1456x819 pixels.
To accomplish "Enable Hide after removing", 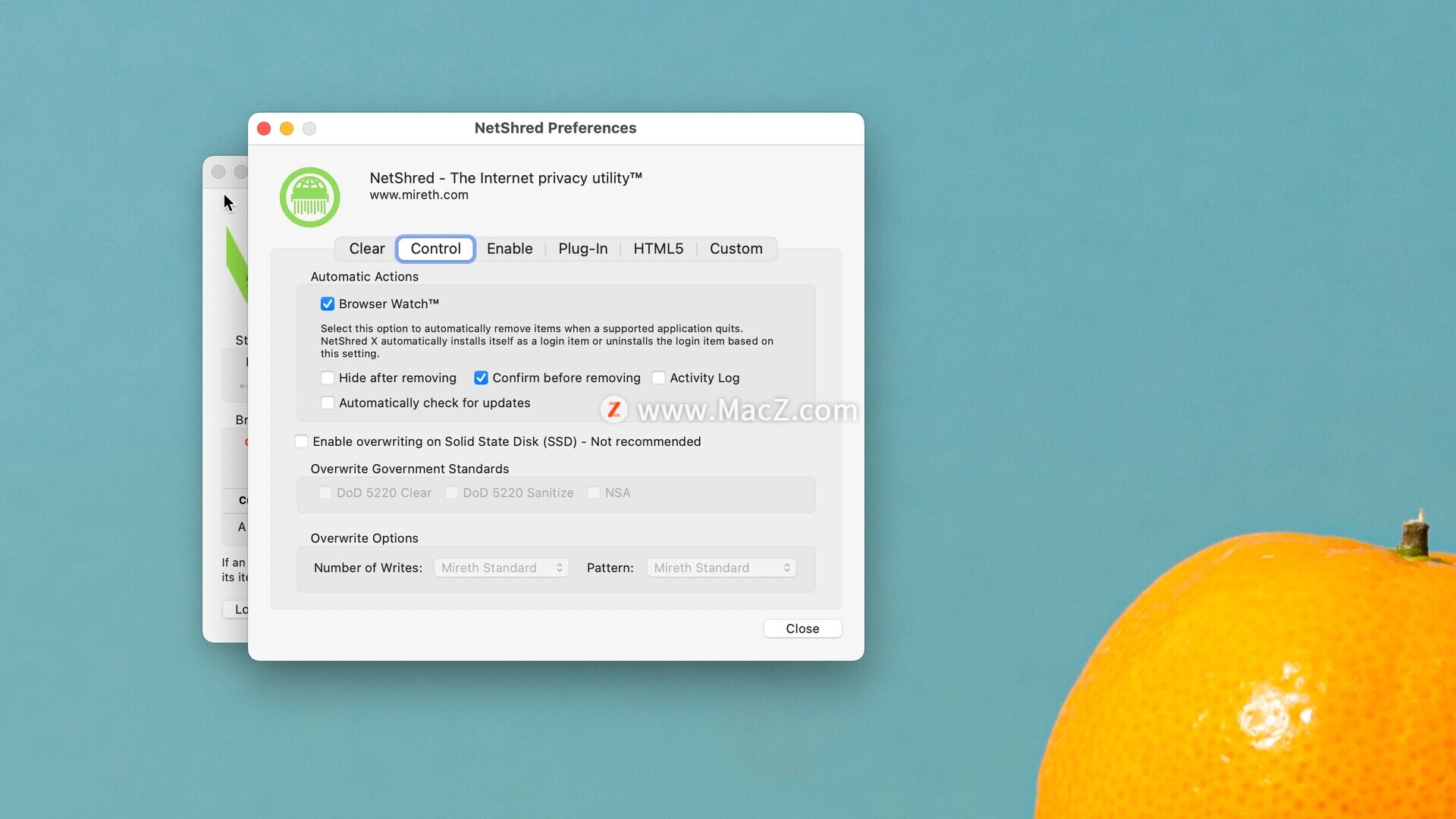I will click(328, 378).
